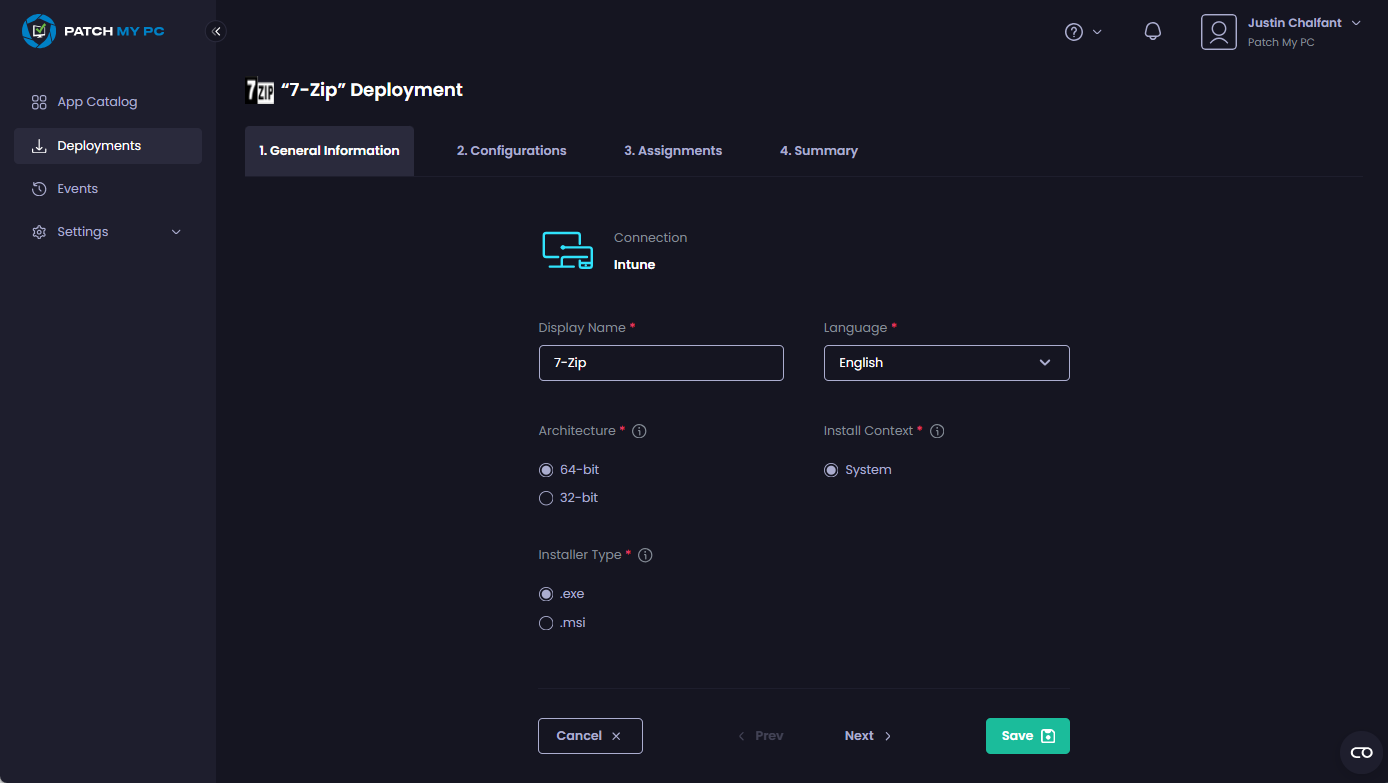
Task: Click the user profile avatar icon
Action: (1218, 32)
